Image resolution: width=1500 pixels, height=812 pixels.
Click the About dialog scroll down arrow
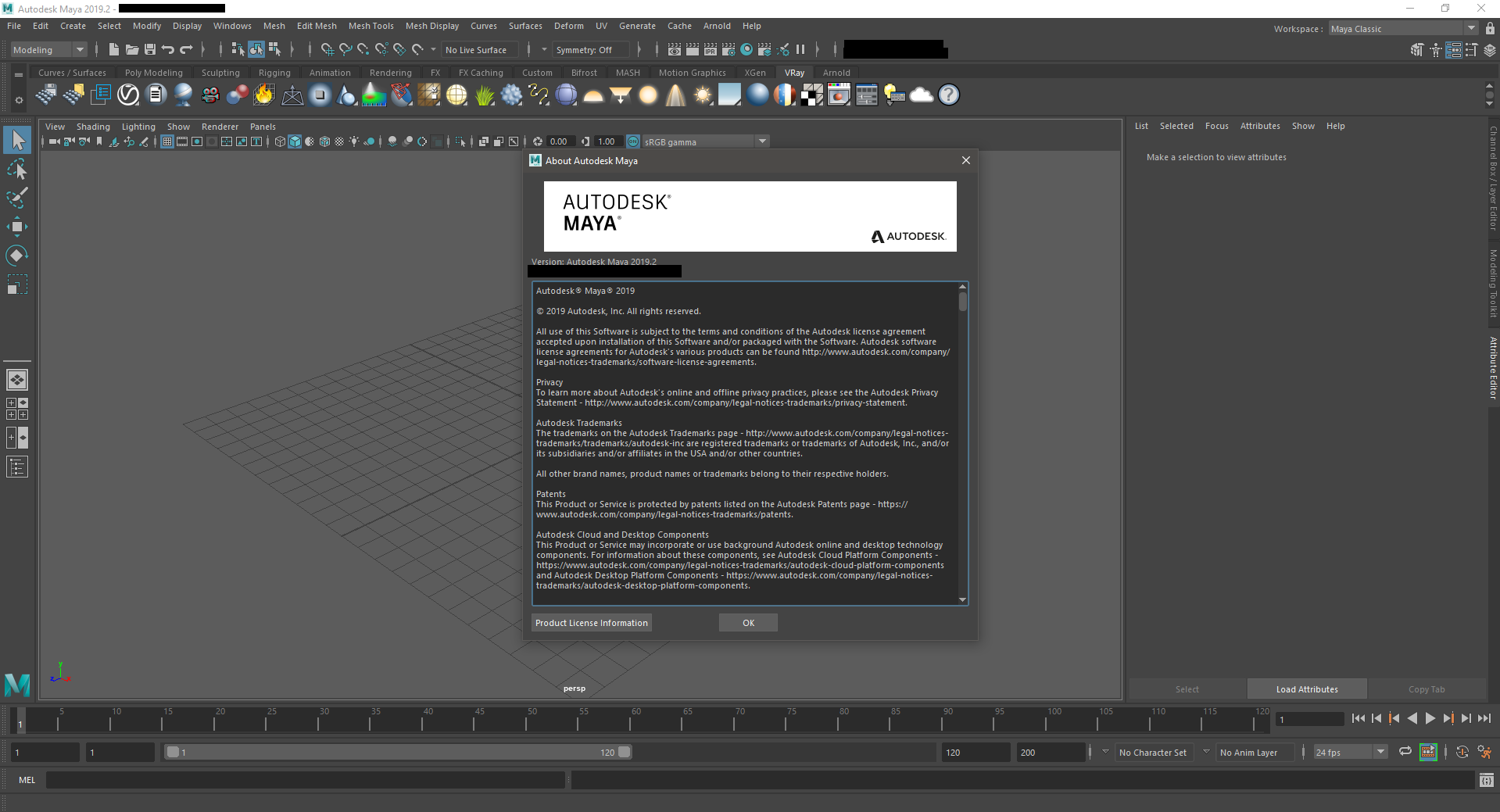point(962,599)
